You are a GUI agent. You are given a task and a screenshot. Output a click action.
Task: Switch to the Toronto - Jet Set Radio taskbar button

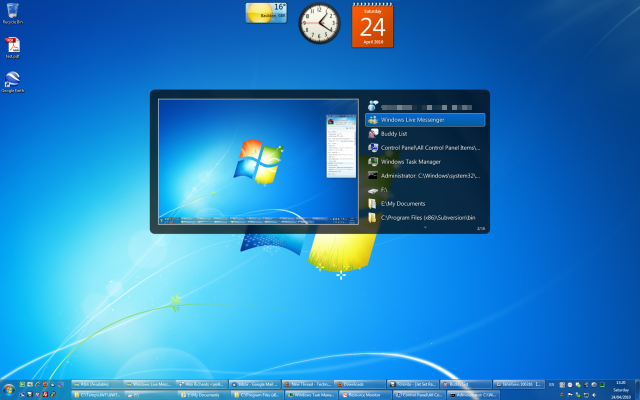(413, 384)
